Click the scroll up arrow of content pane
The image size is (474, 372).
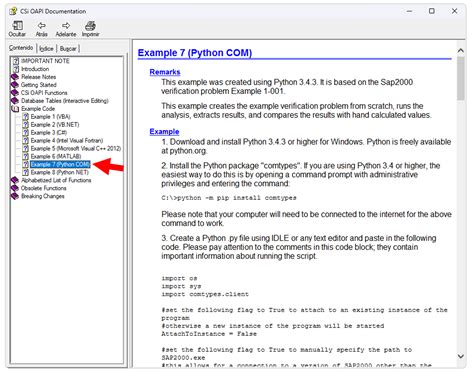click(461, 50)
